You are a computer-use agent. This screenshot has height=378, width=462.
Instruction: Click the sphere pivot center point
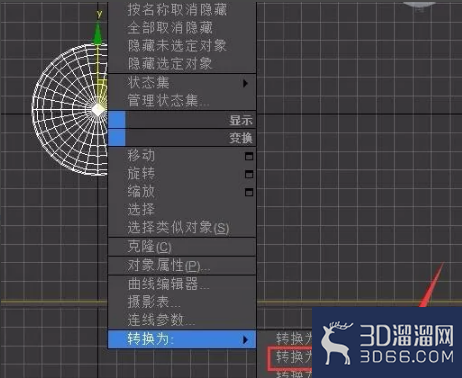click(x=98, y=110)
